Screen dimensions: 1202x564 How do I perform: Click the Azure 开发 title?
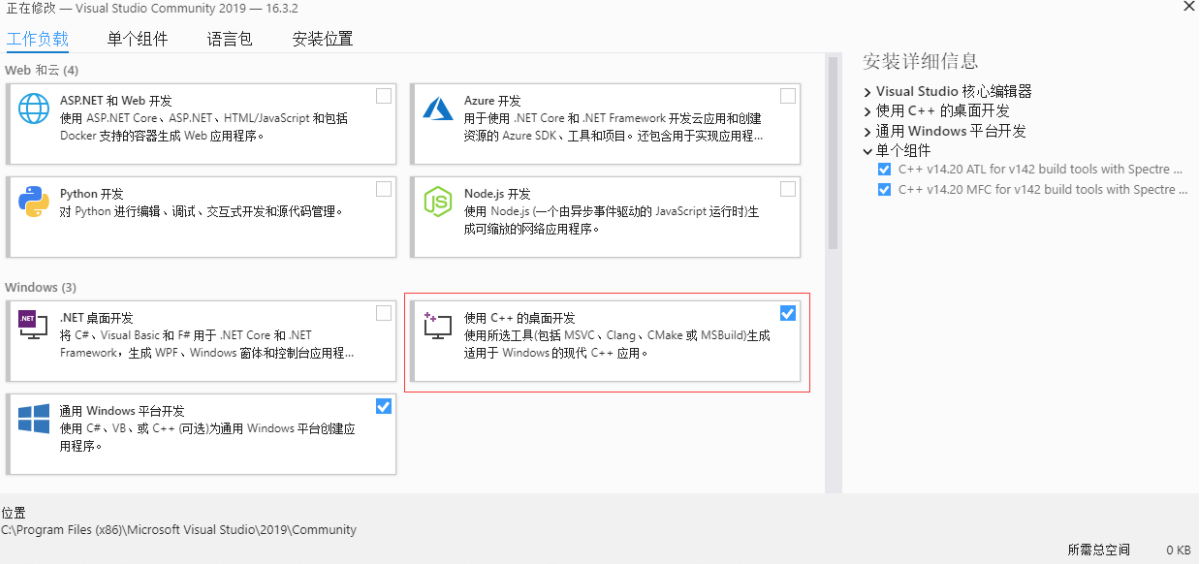click(492, 101)
